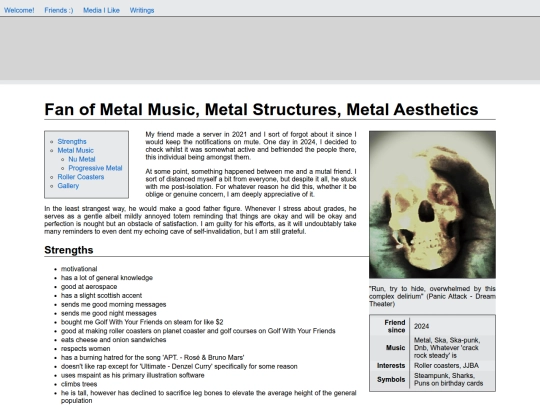Viewport: 540px width, 405px height.
Task: Click the Interests label cell
Action: 391,366
